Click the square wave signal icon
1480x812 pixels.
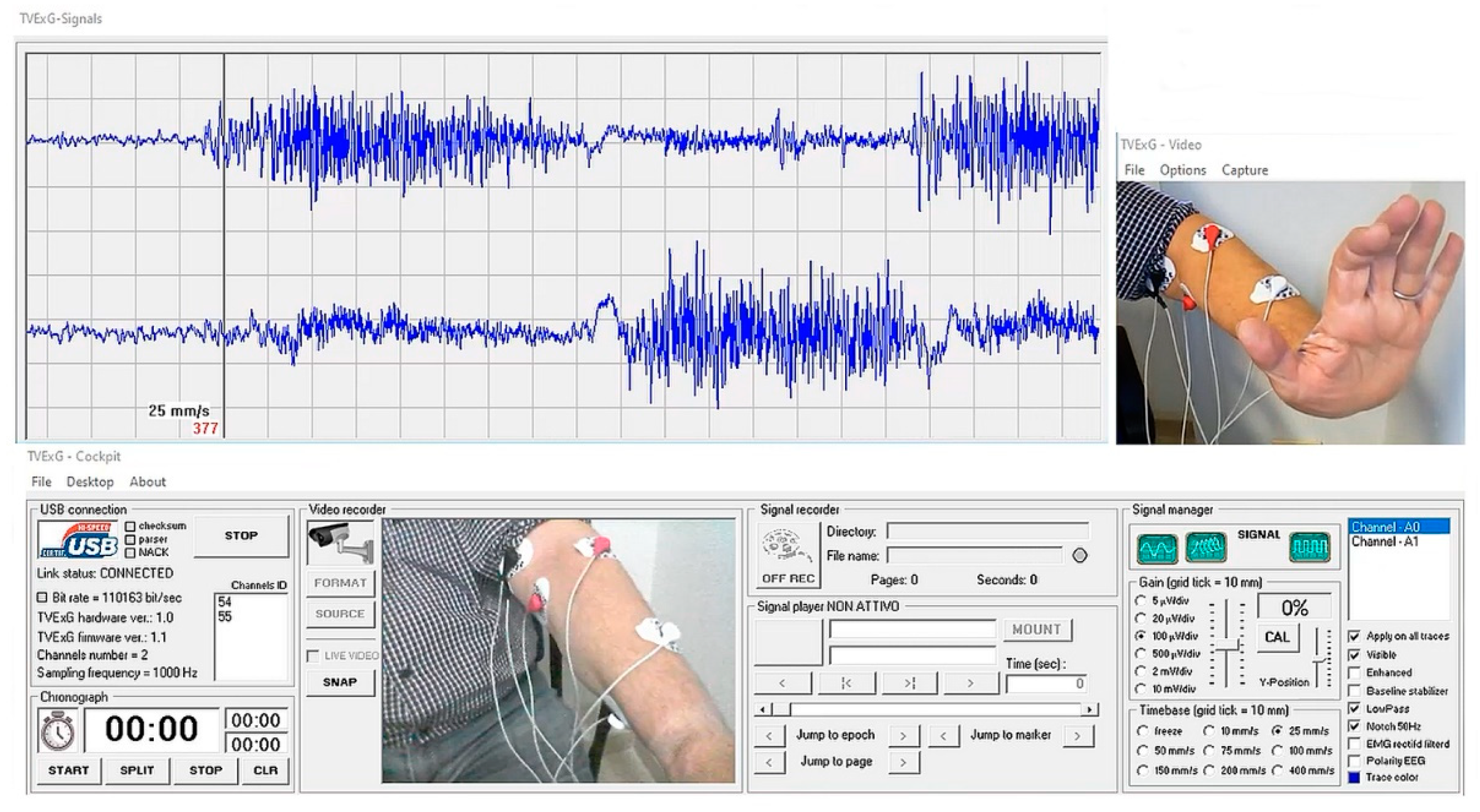1309,548
